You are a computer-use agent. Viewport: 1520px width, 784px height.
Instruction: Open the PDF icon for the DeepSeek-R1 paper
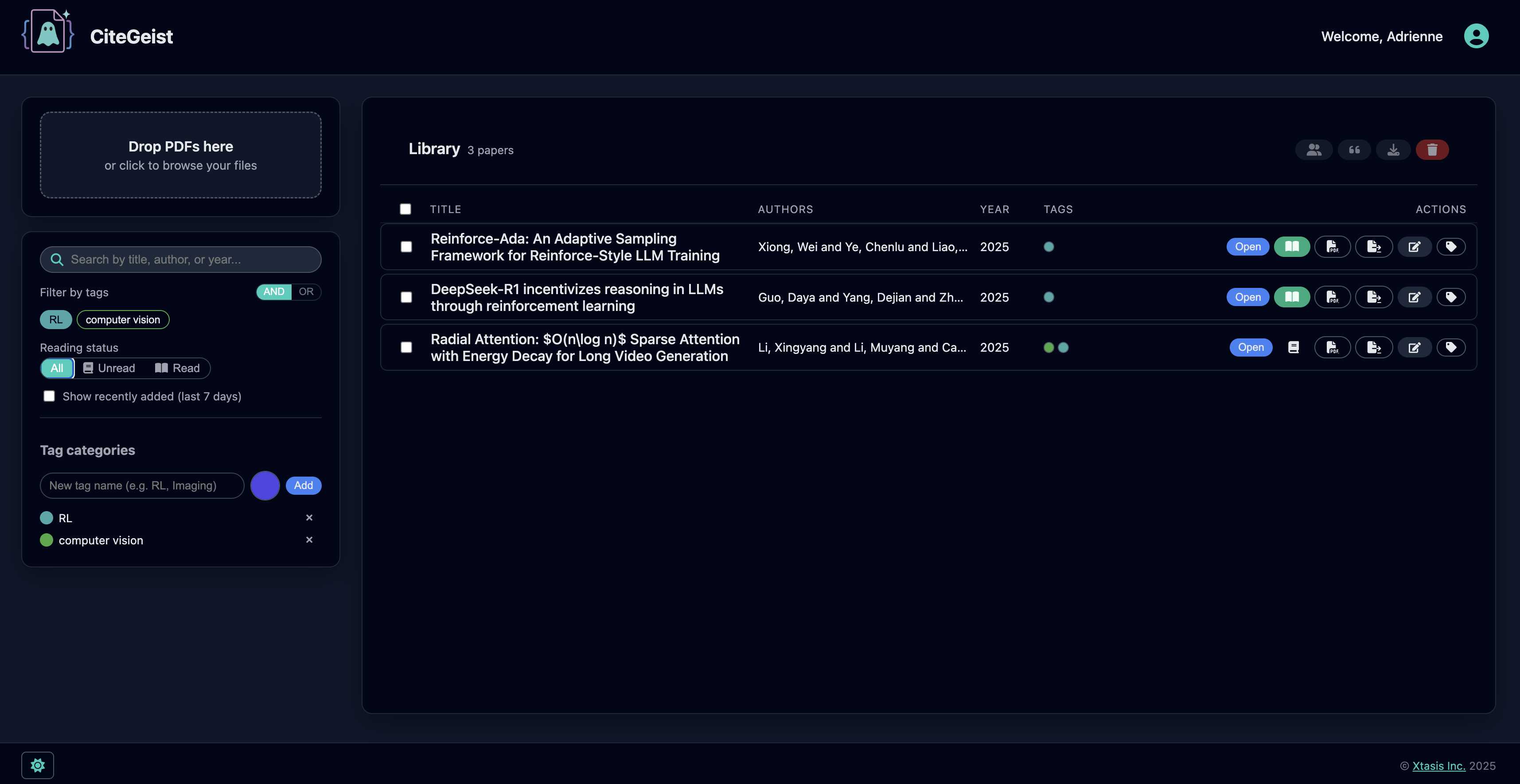(x=1333, y=297)
